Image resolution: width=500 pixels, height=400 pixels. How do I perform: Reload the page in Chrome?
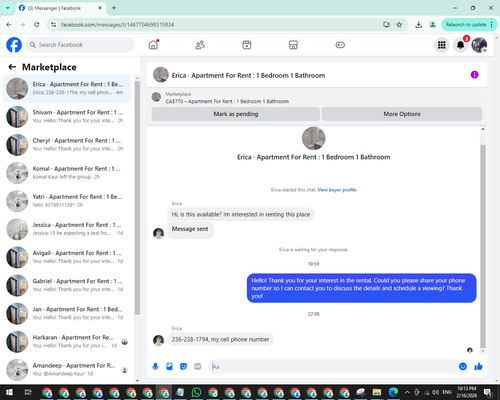[x=37, y=25]
